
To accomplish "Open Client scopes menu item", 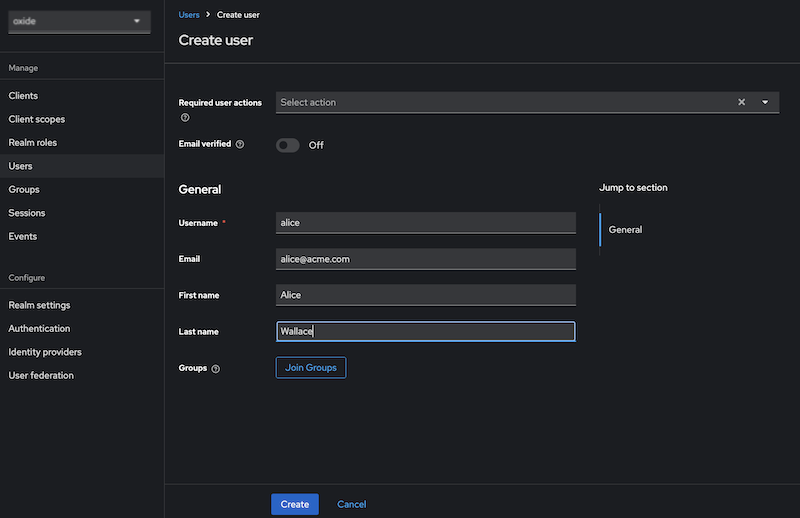I will [x=36, y=119].
